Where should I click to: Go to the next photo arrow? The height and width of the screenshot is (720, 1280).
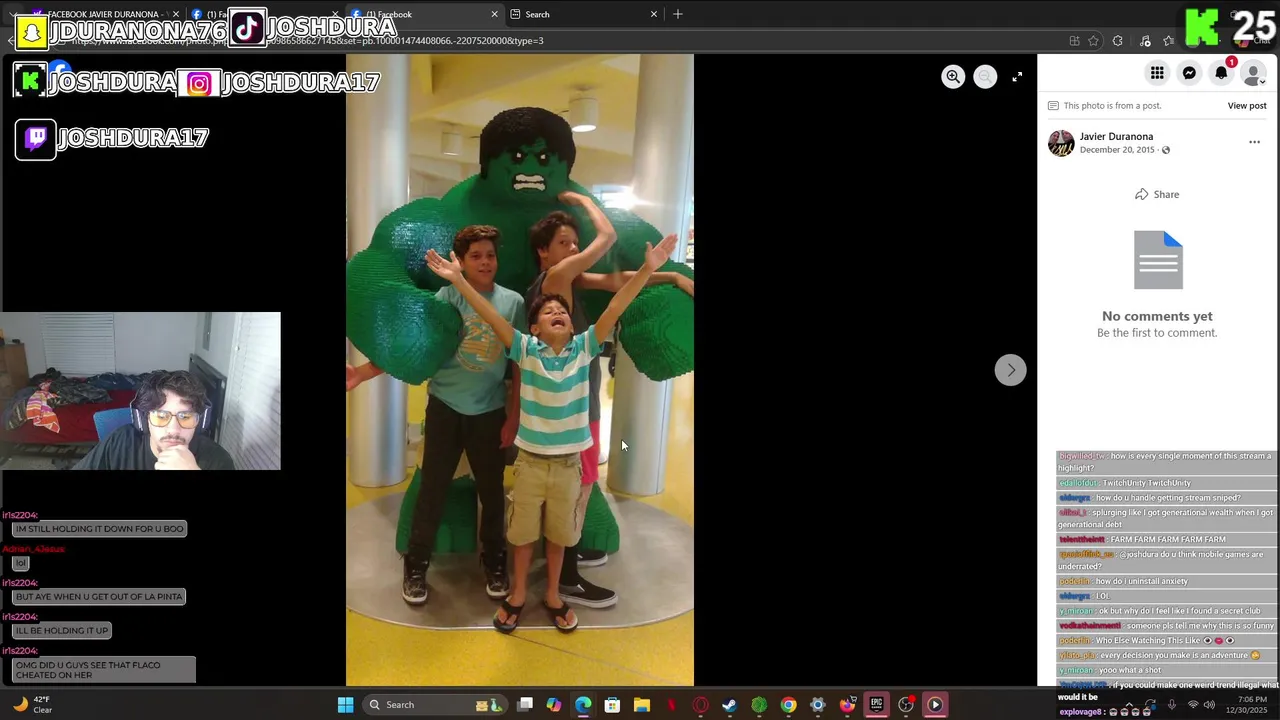tap(1010, 370)
